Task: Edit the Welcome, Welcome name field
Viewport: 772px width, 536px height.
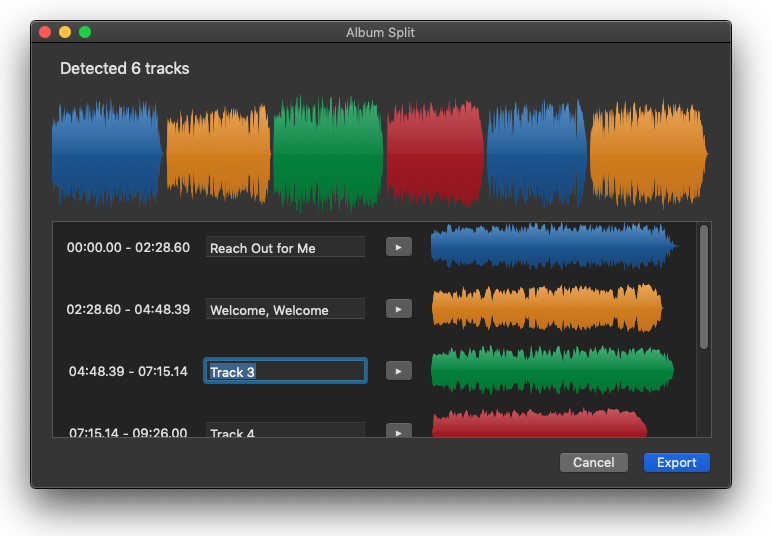Action: pyautogui.click(x=285, y=309)
